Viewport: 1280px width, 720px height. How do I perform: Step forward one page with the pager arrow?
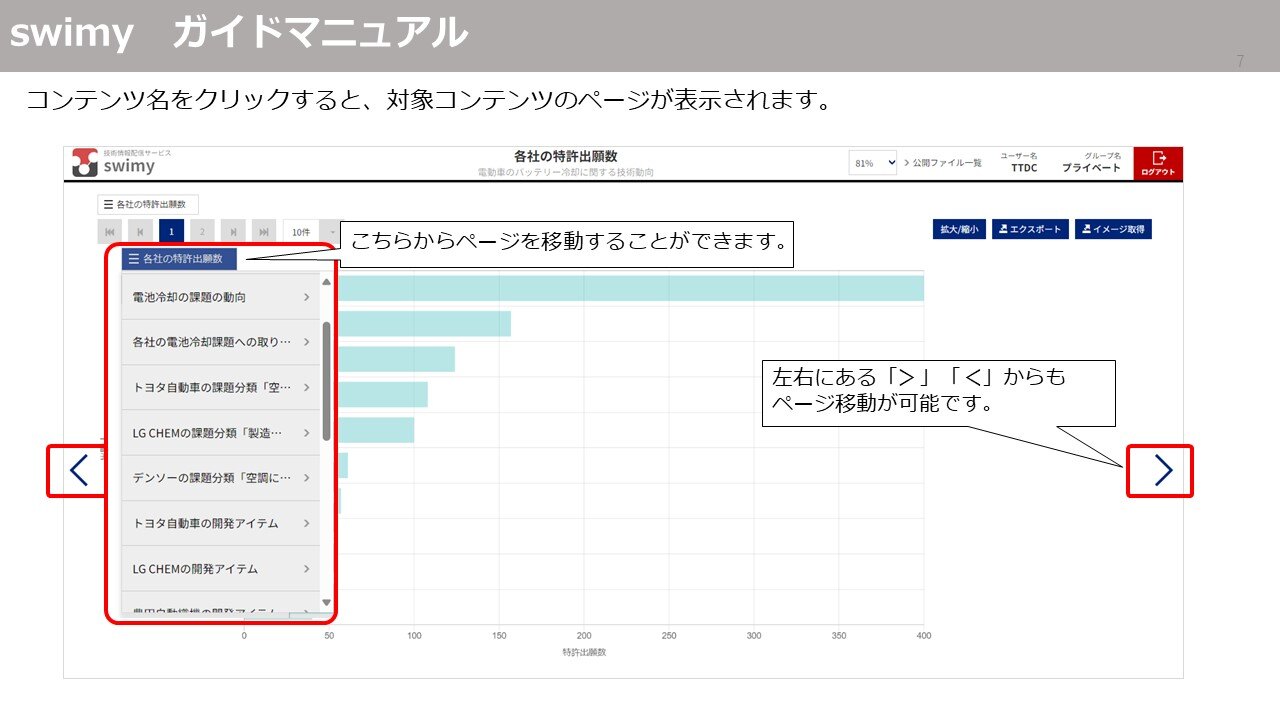[233, 232]
